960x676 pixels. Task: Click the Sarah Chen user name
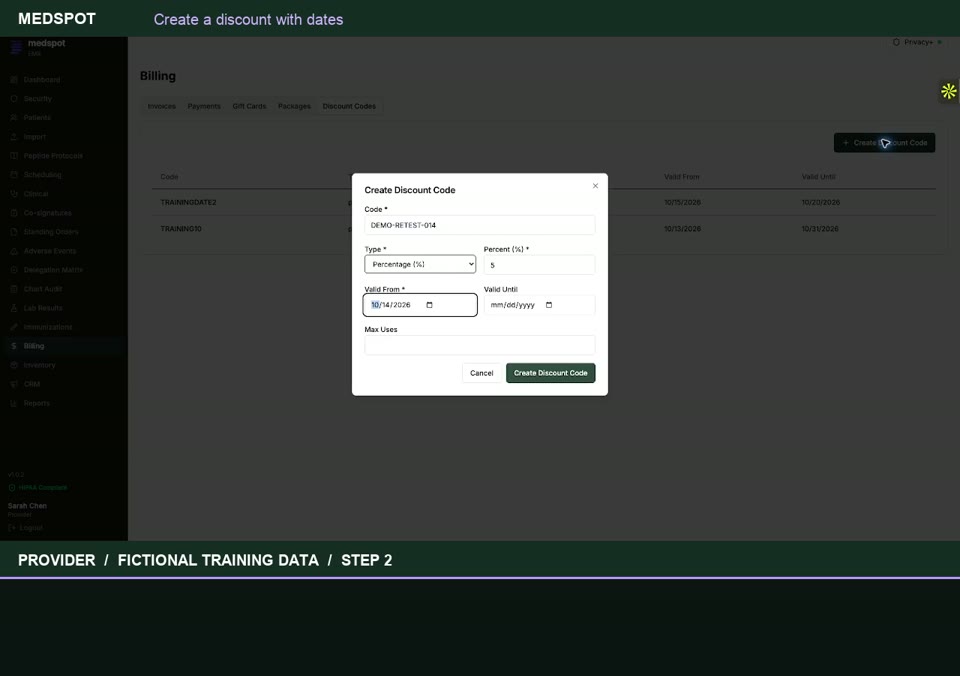(x=27, y=506)
